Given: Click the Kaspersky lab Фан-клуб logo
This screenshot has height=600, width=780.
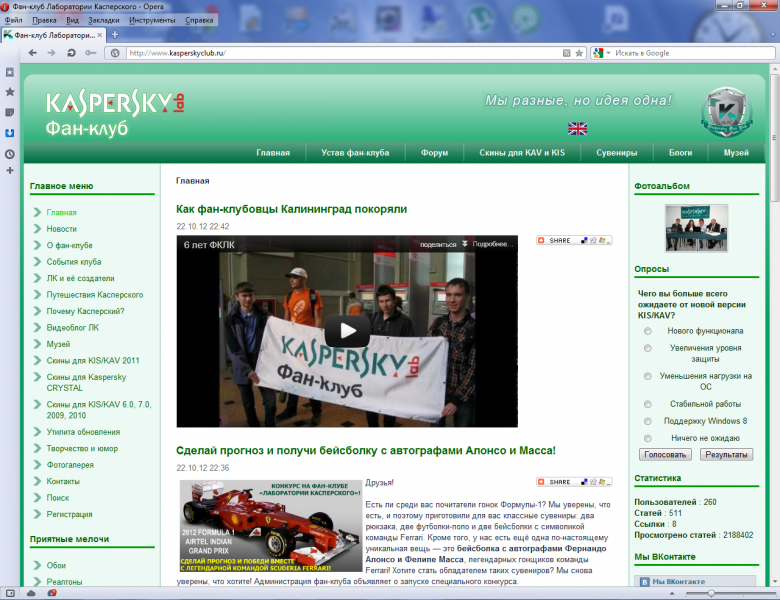Looking at the screenshot, I should pos(115,114).
